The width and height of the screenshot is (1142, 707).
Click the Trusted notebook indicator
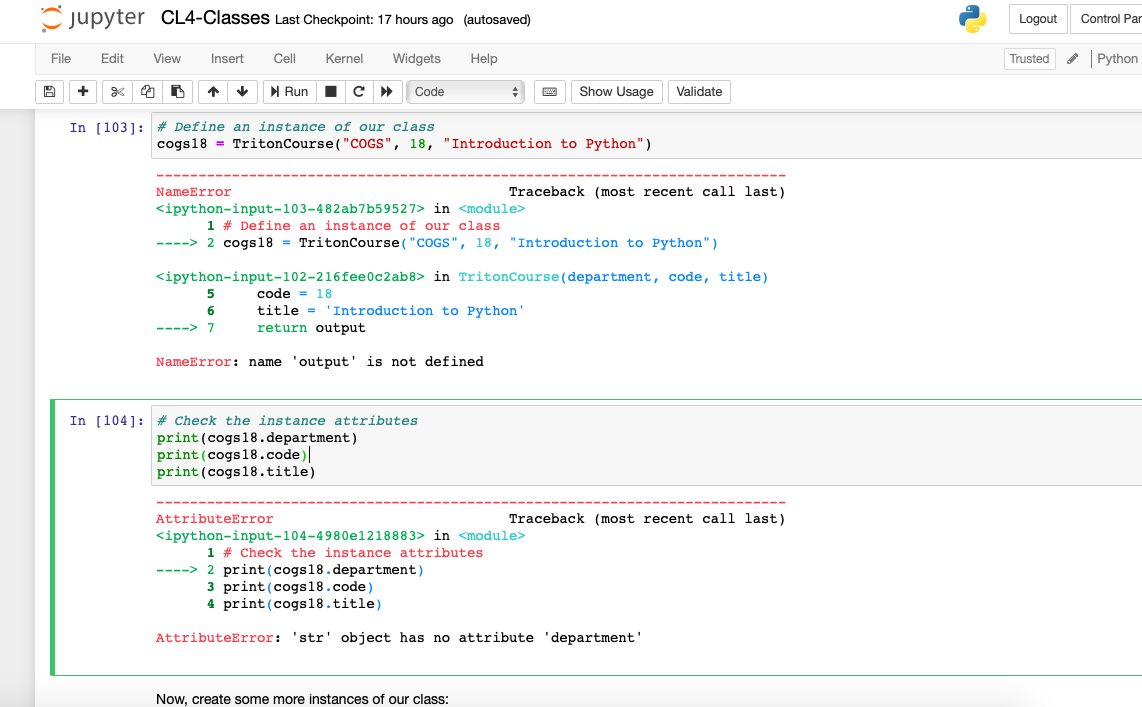click(1029, 59)
